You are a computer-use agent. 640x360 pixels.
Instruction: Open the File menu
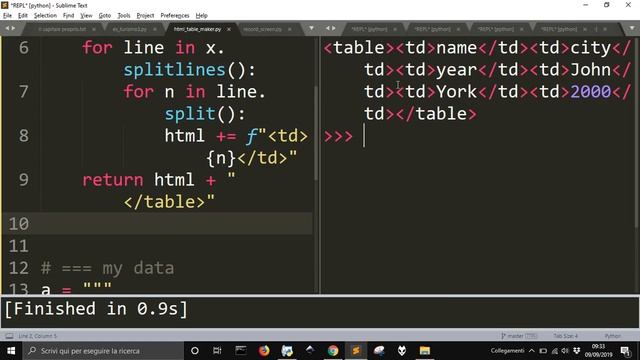7,16
